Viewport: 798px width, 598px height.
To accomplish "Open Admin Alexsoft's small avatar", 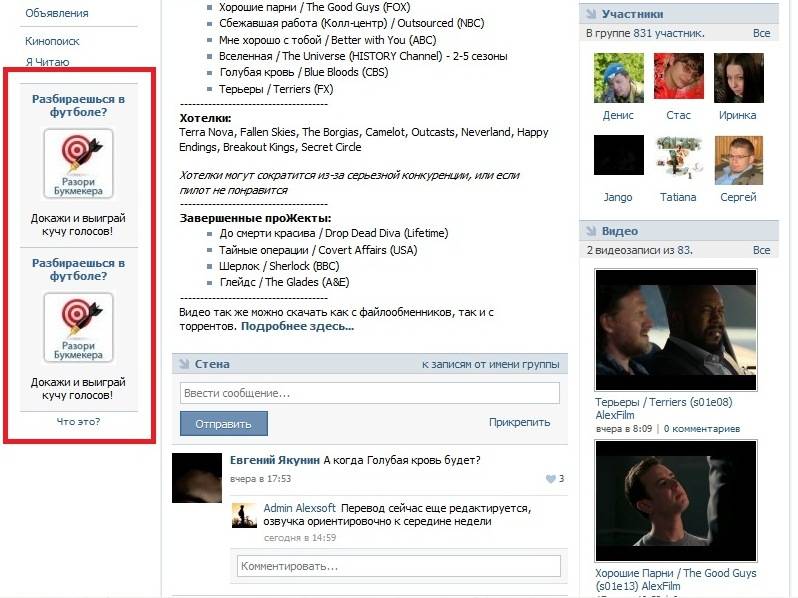I will click(244, 515).
